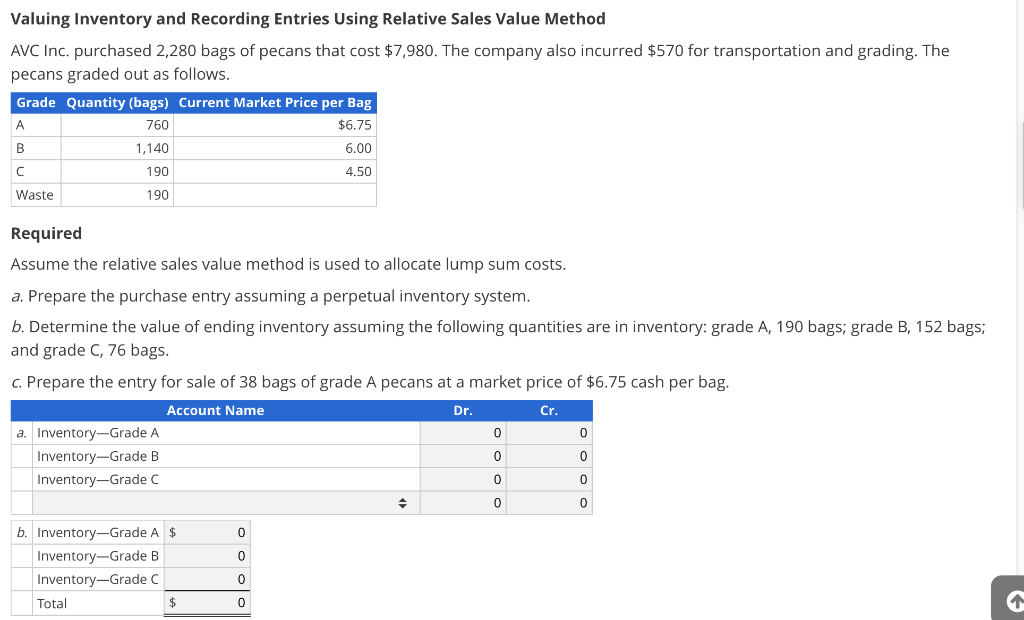This screenshot has height=620, width=1024.
Task: Click the Dr. field for Inventory—Grade B entry
Action: [462, 456]
